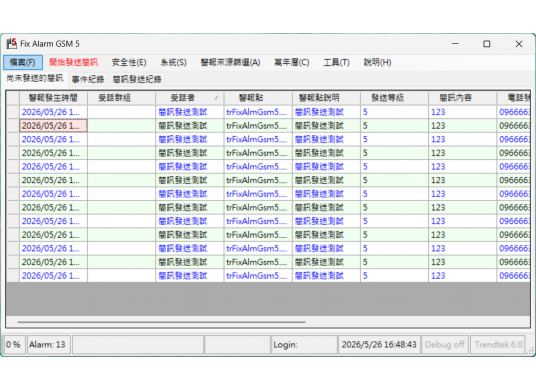
Task: Switch to the 事件紀錄 tab
Action: click(88, 79)
